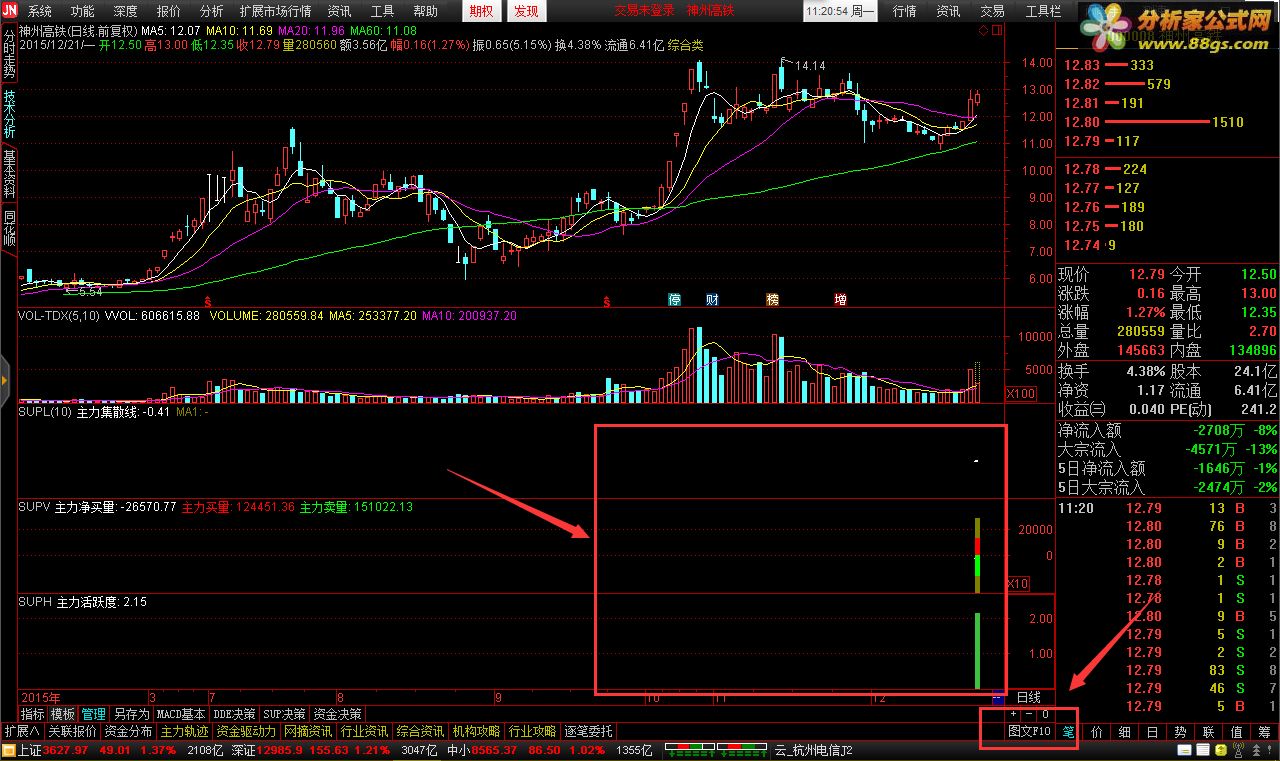Apply the 资金决策 template

(x=337, y=714)
